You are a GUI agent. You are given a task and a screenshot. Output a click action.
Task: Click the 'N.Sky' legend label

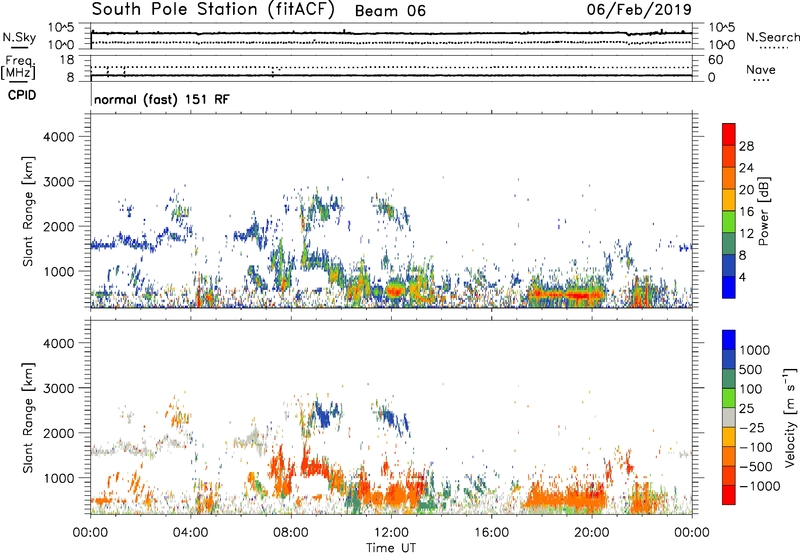pos(19,37)
